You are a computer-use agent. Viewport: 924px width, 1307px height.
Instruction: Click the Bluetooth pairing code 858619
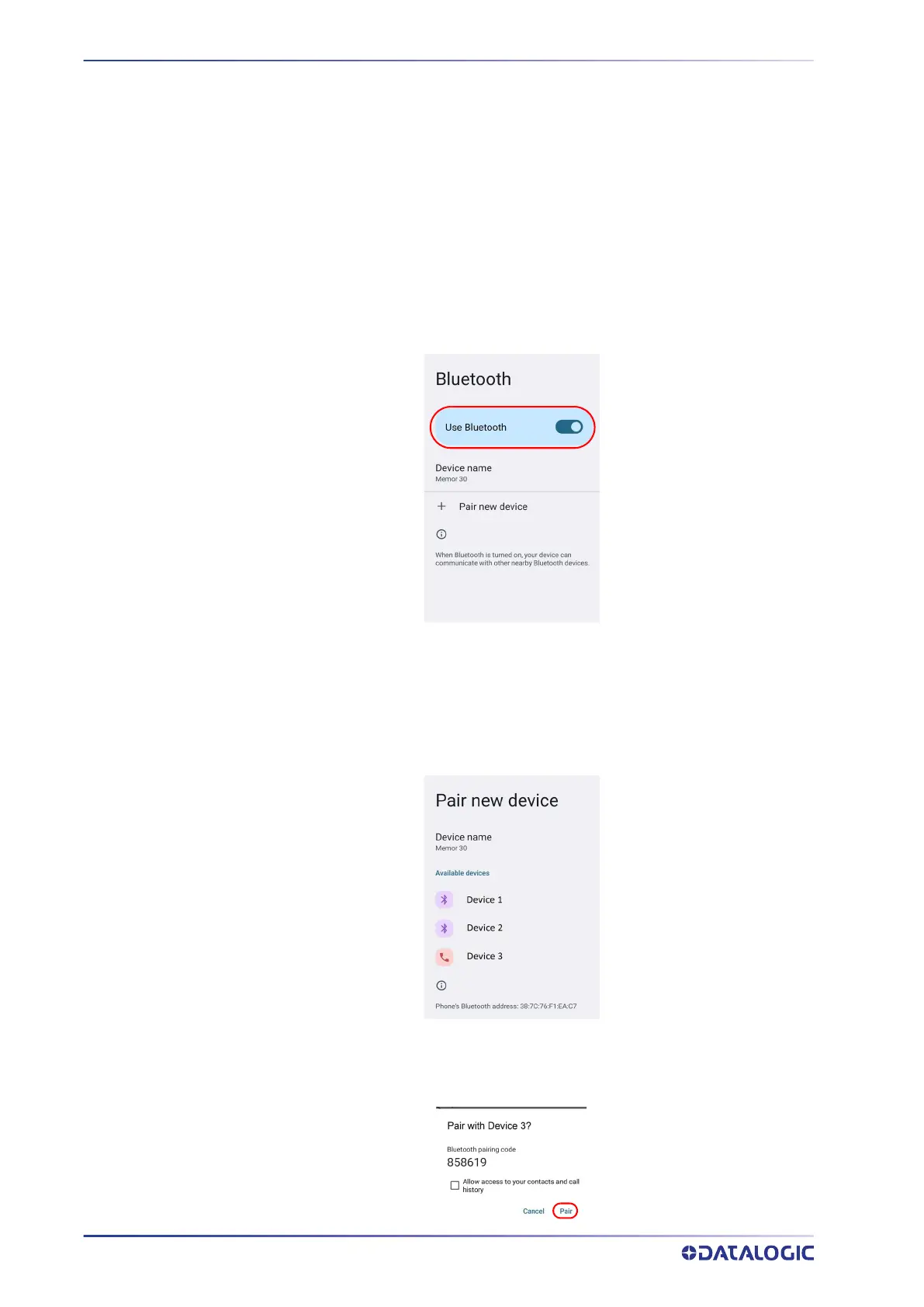point(467,1163)
